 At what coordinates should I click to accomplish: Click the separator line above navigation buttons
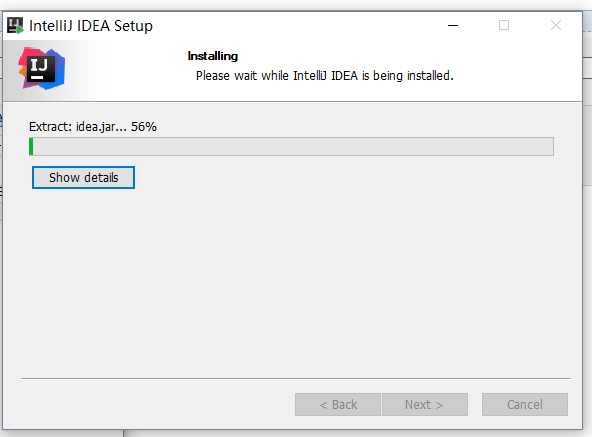296,378
